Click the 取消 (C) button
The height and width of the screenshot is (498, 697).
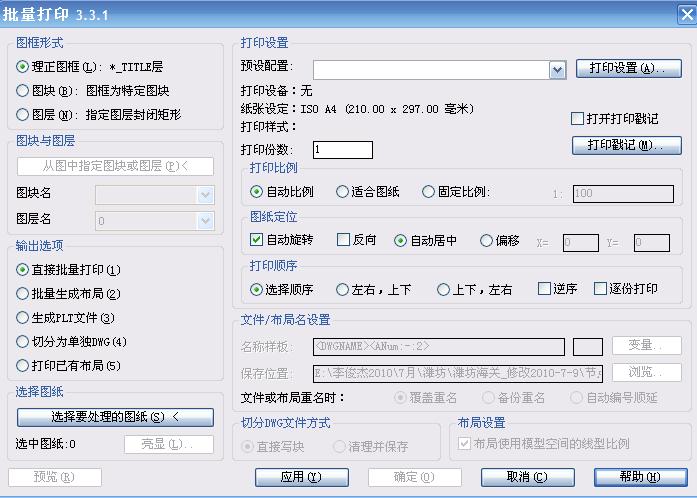528,477
